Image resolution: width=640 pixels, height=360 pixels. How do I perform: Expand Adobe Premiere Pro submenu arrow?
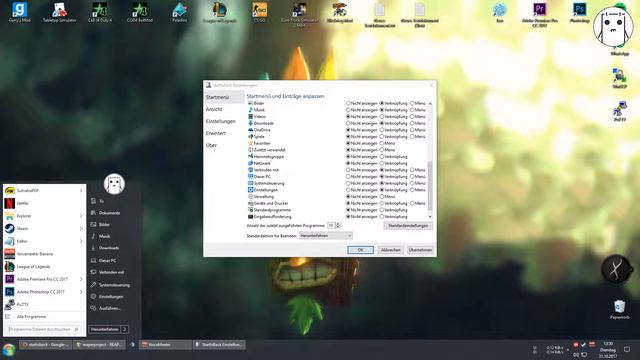tap(81, 279)
